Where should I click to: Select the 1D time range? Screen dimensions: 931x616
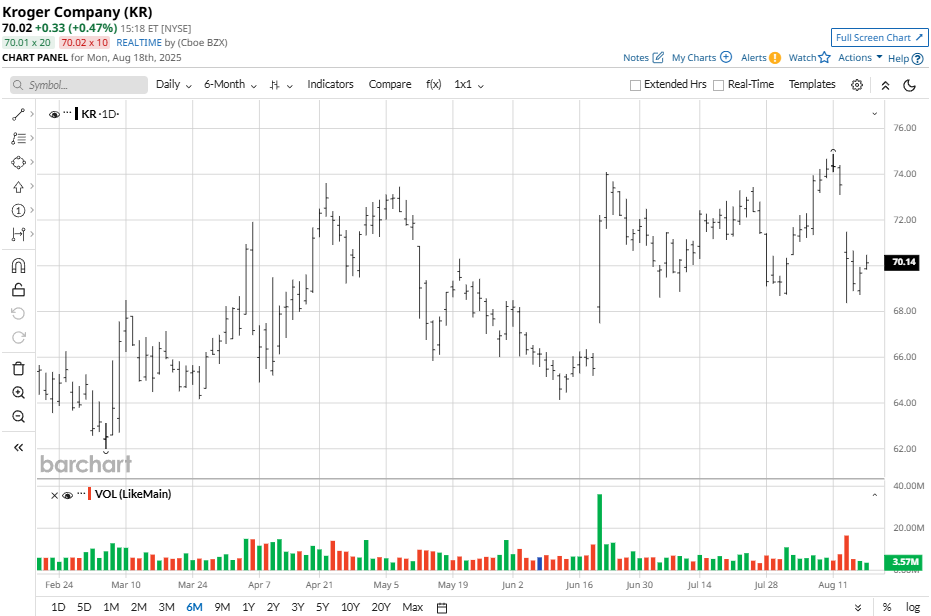point(58,607)
